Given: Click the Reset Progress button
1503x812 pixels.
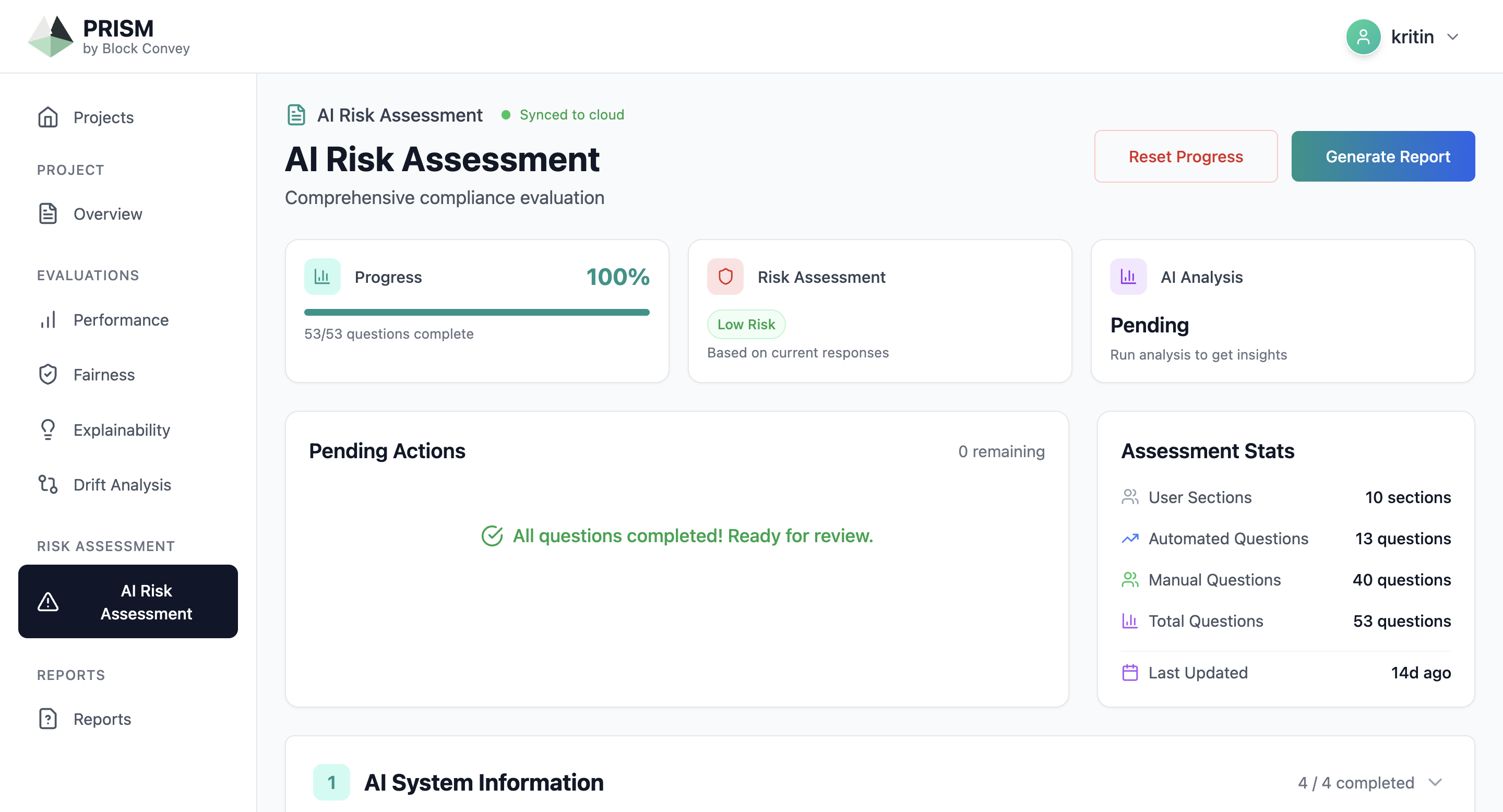Looking at the screenshot, I should 1186,157.
